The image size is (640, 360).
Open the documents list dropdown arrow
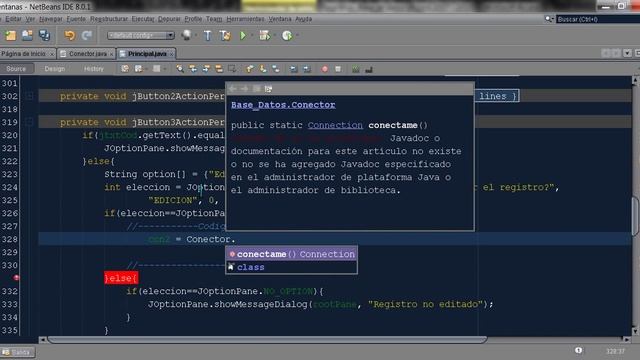(627, 53)
